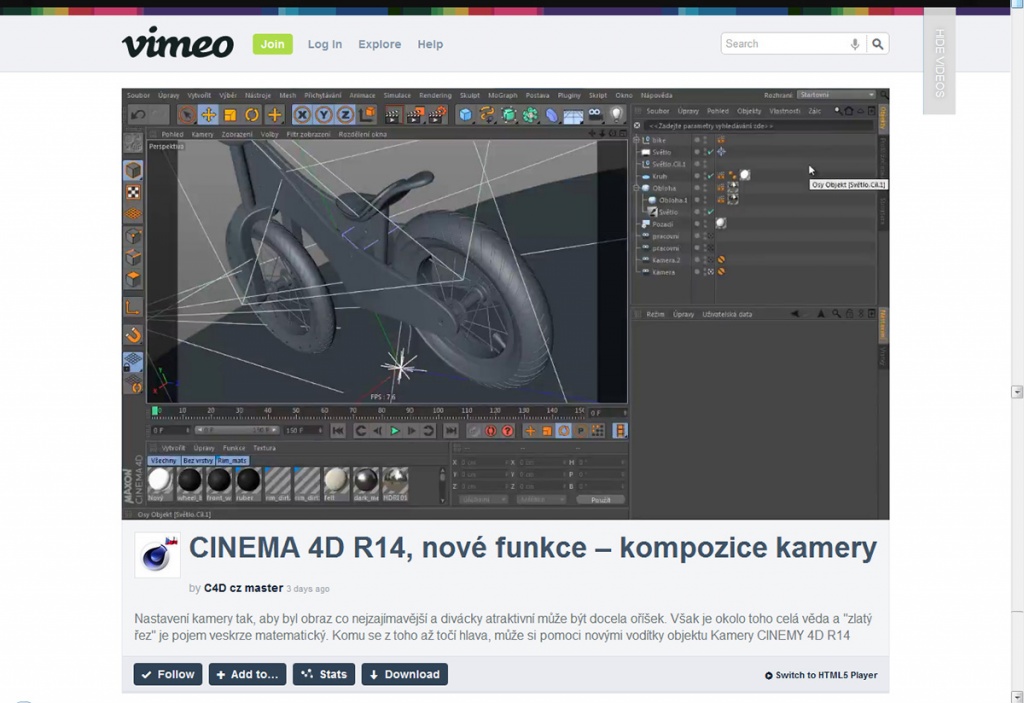The image size is (1024, 703).
Task: Add a light using the bulb icon
Action: tap(616, 115)
